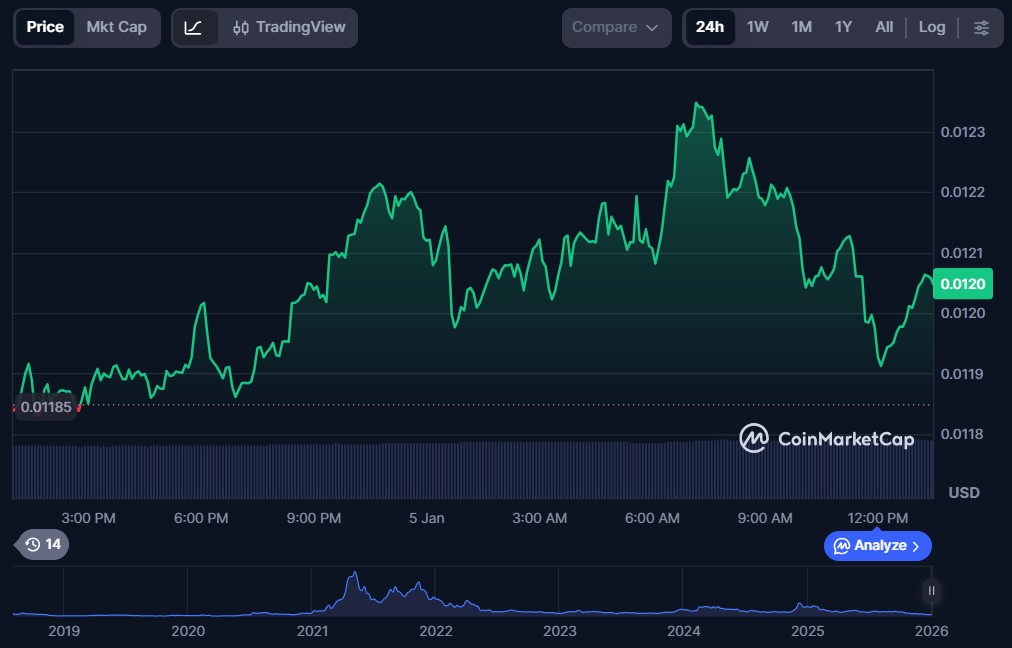Click the price peak near 7:30 AM
The height and width of the screenshot is (648, 1012).
coord(697,104)
